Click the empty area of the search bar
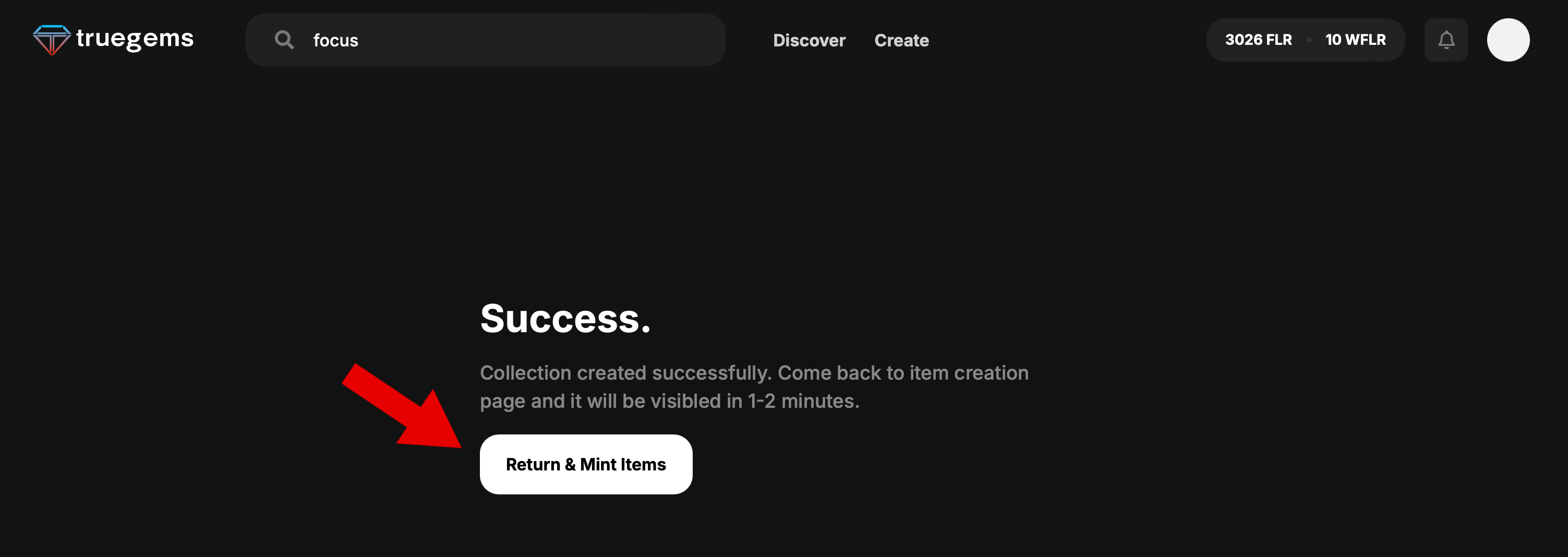The height and width of the screenshot is (557, 1568). [548, 40]
